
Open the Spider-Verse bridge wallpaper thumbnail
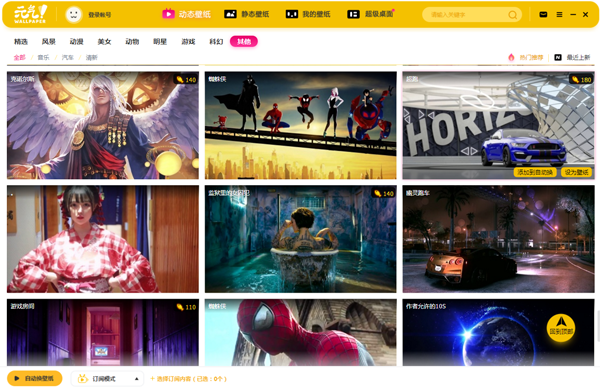[300, 125]
